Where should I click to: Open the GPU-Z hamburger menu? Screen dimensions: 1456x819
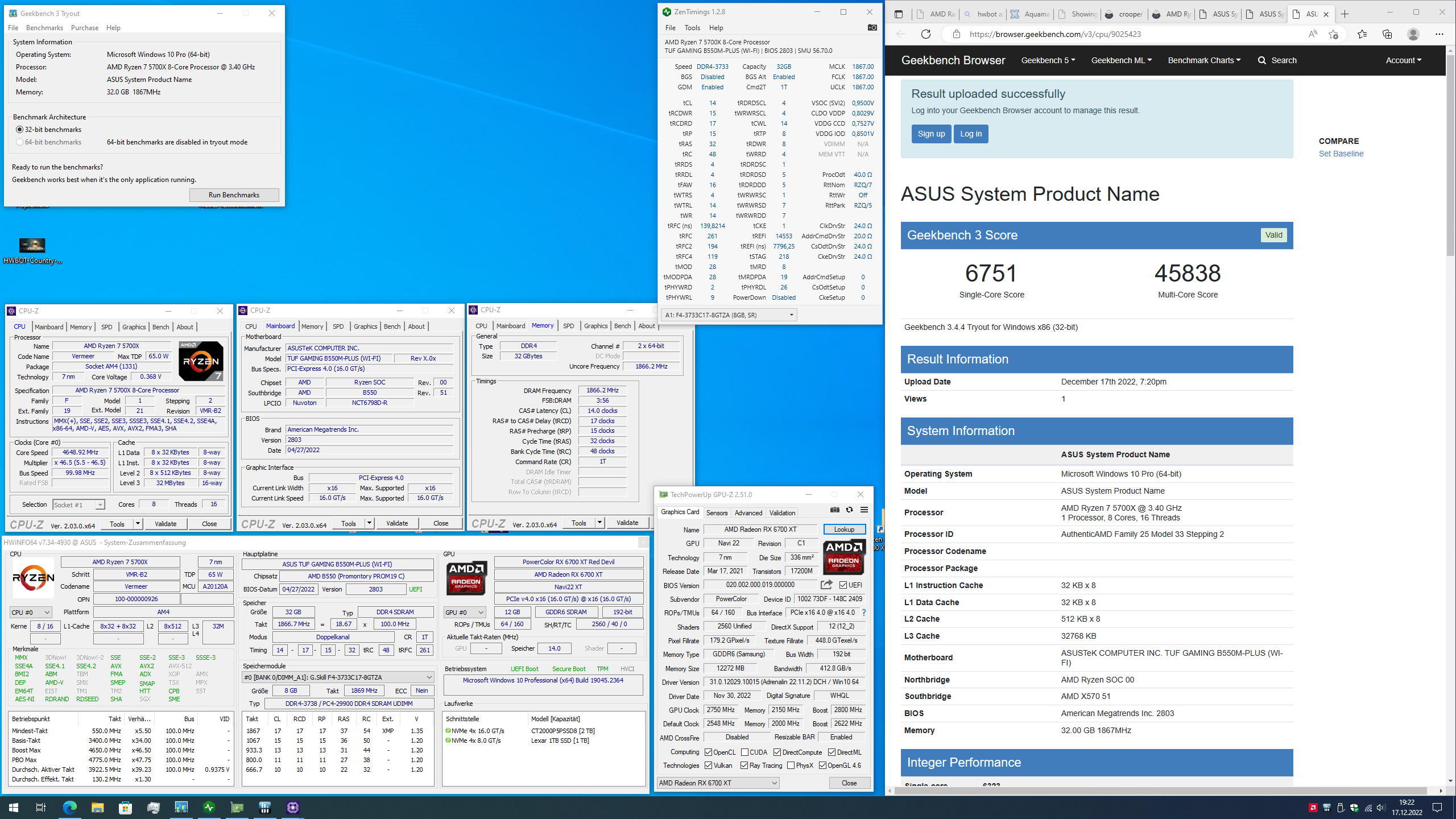click(864, 510)
